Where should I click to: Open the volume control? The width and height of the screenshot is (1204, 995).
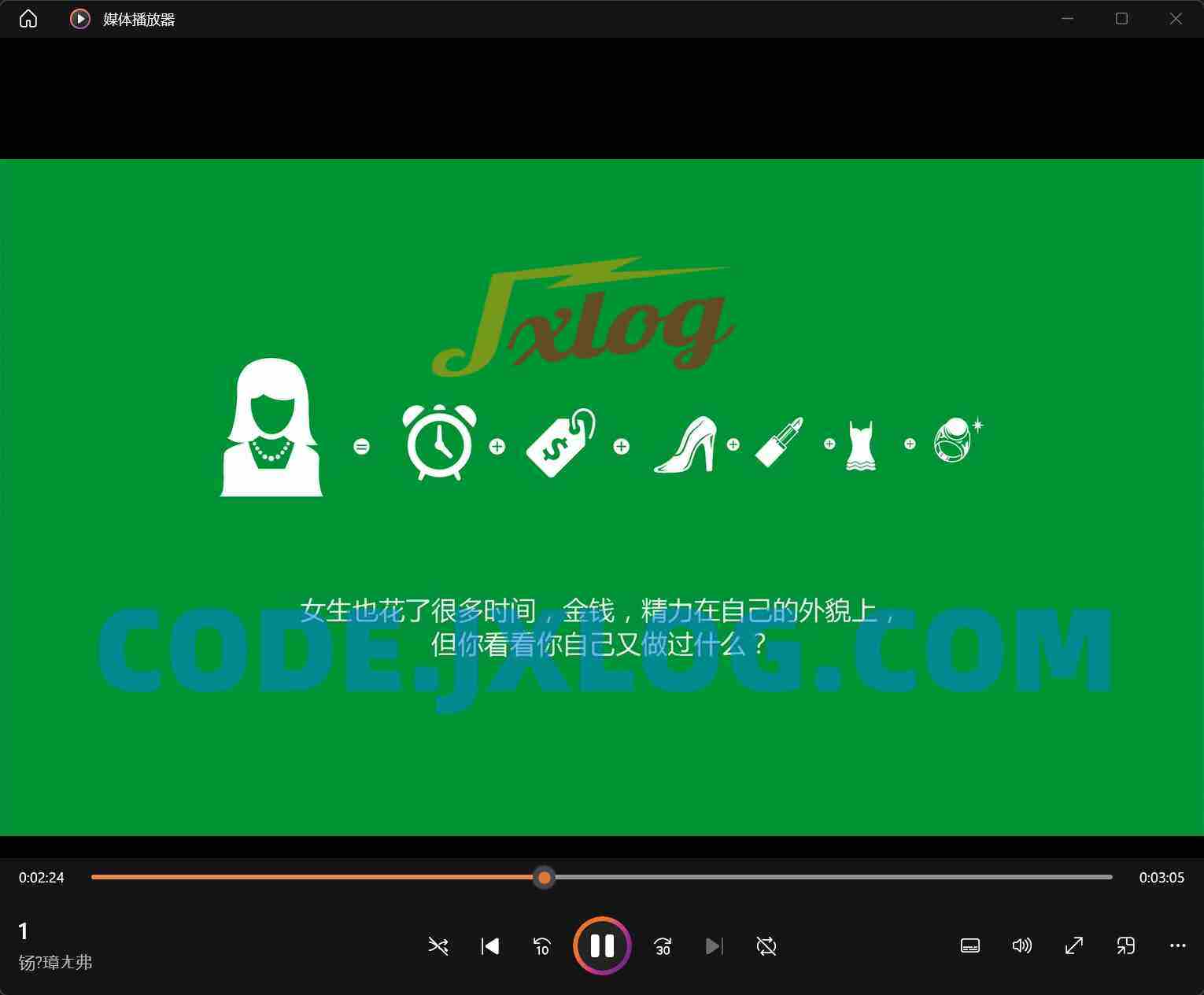coord(1021,945)
